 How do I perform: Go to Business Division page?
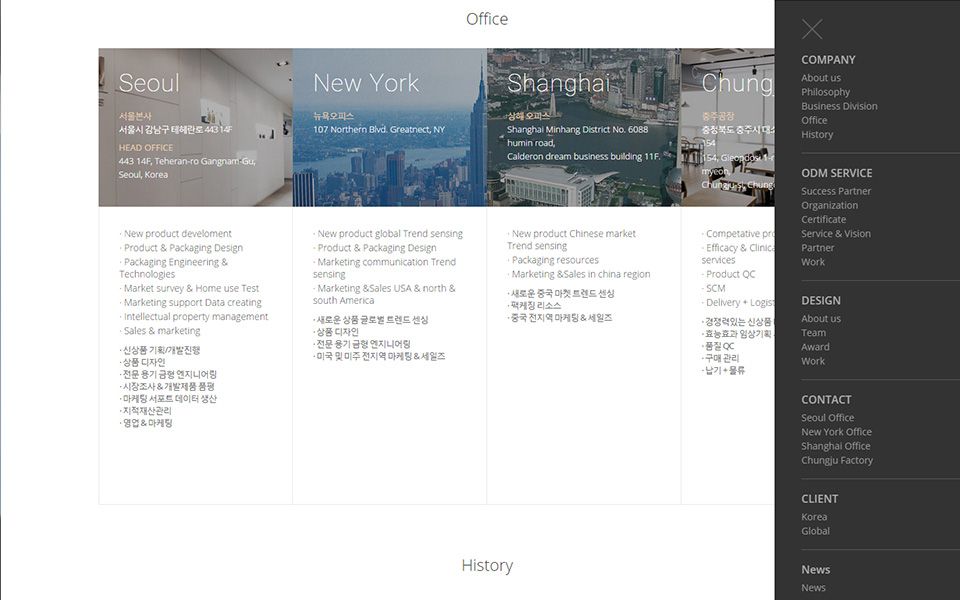(839, 106)
